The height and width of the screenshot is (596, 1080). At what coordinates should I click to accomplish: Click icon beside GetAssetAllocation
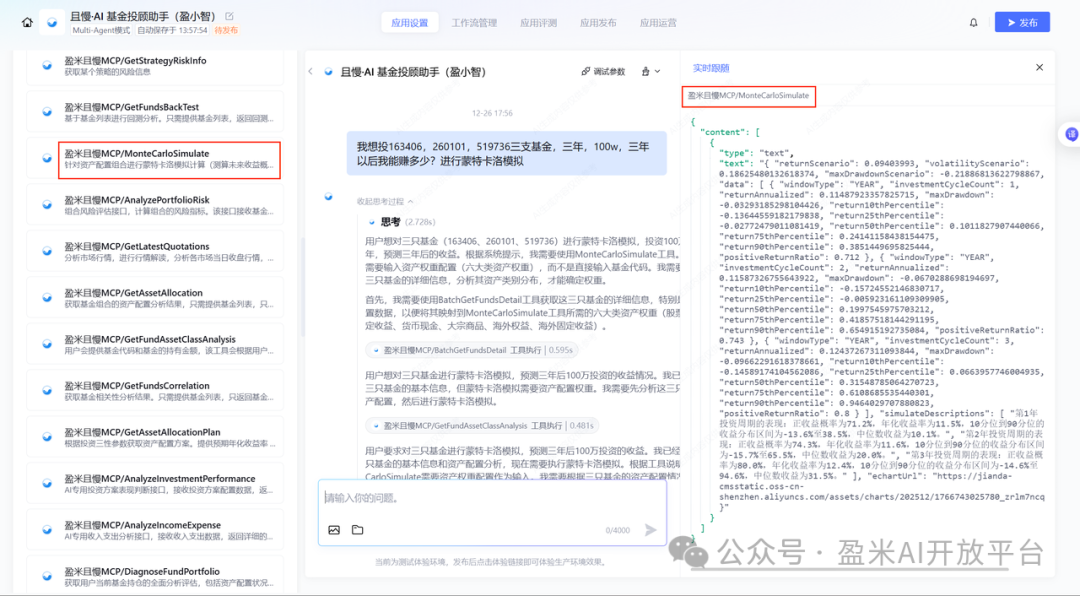tap(47, 298)
